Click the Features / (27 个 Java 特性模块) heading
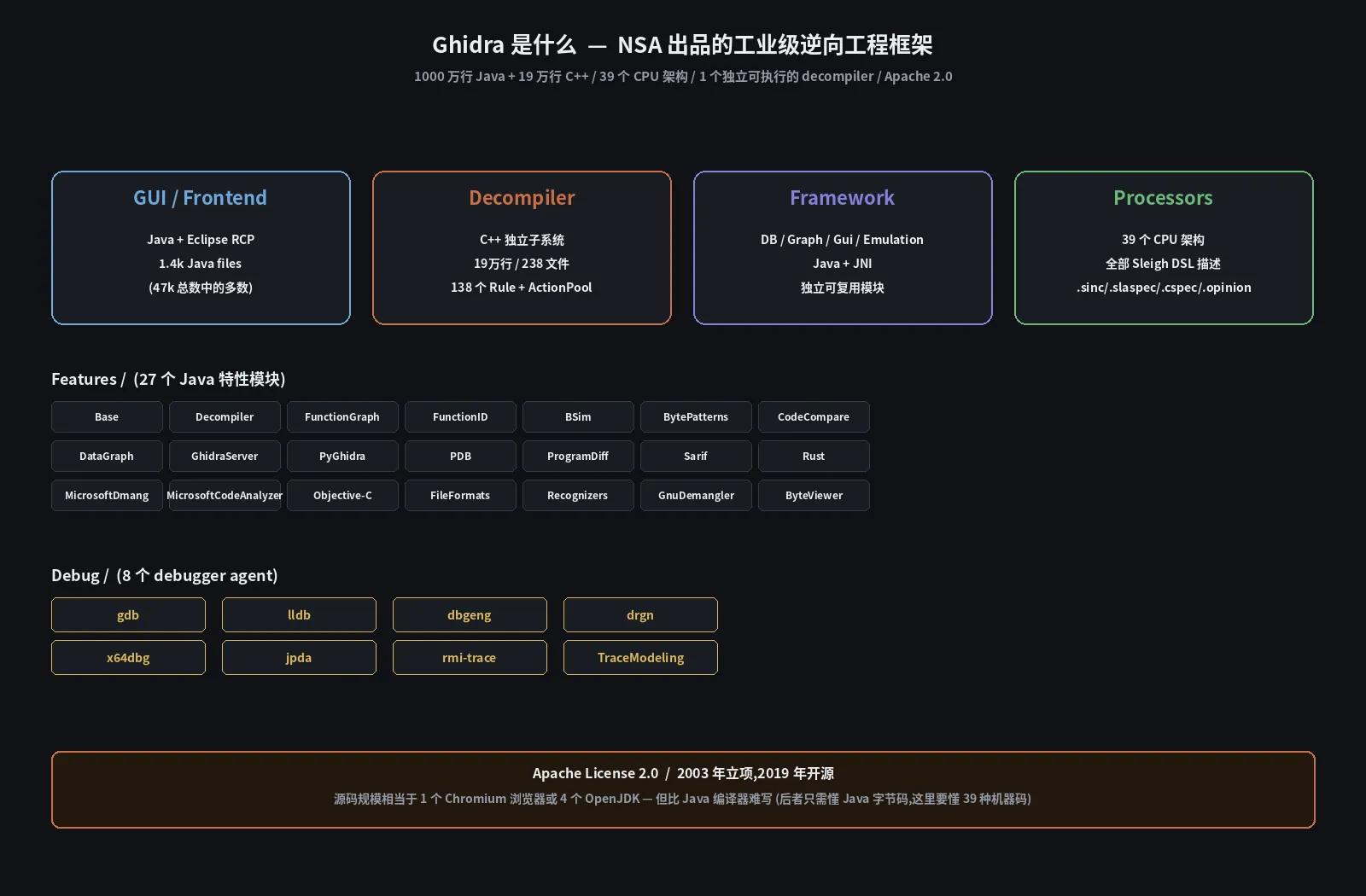Viewport: 1366px width, 896px height. coord(168,379)
